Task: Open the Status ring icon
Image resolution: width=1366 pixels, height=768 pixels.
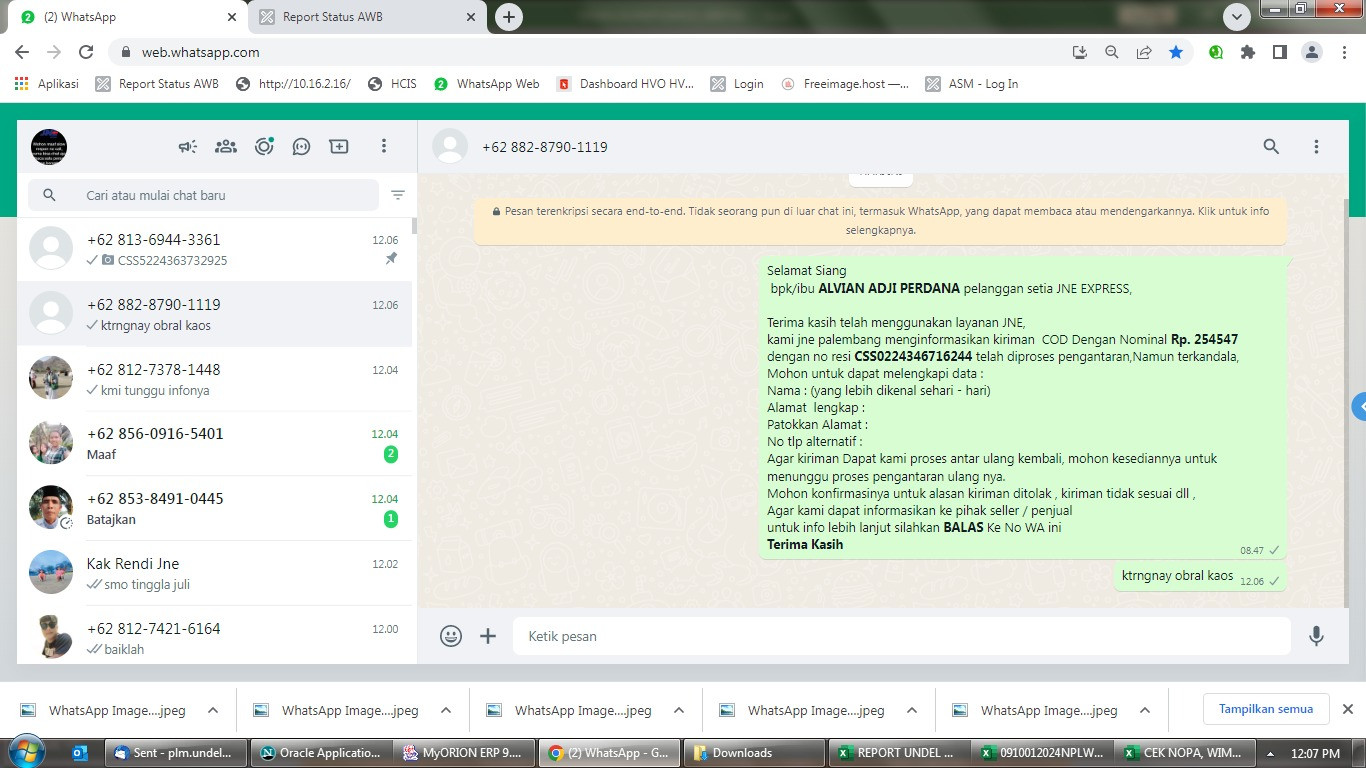Action: tap(264, 147)
